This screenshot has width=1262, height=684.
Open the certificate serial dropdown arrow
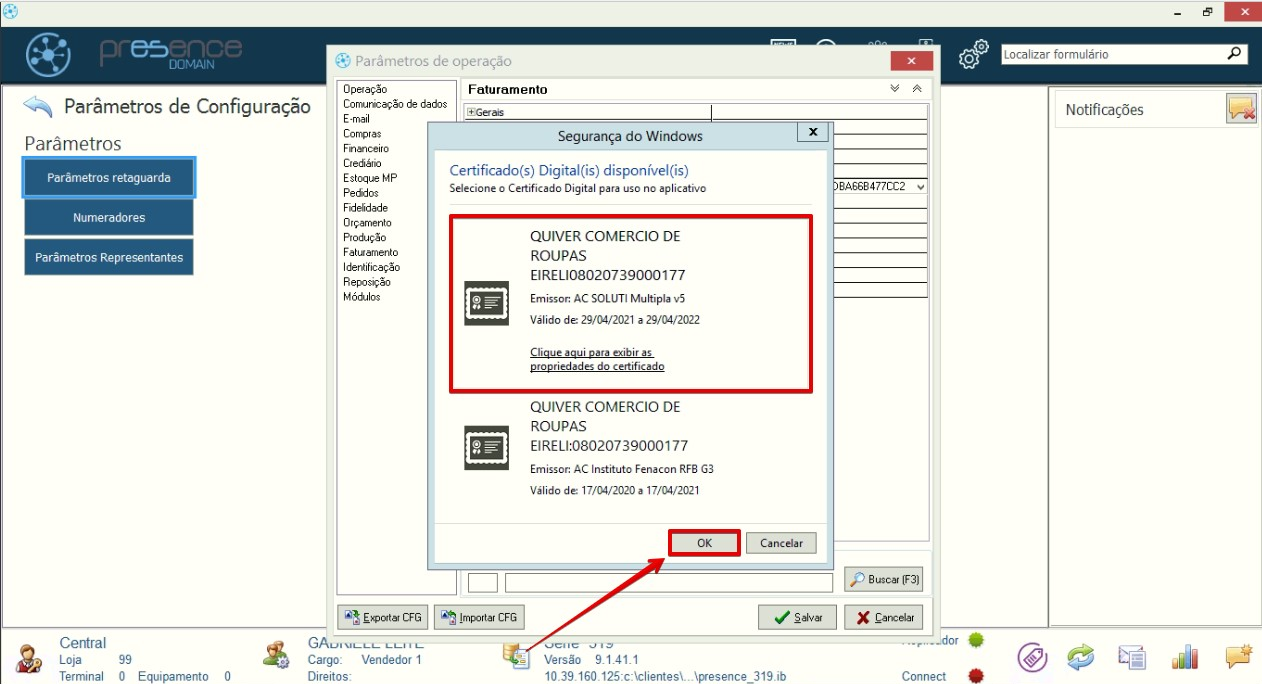point(920,187)
